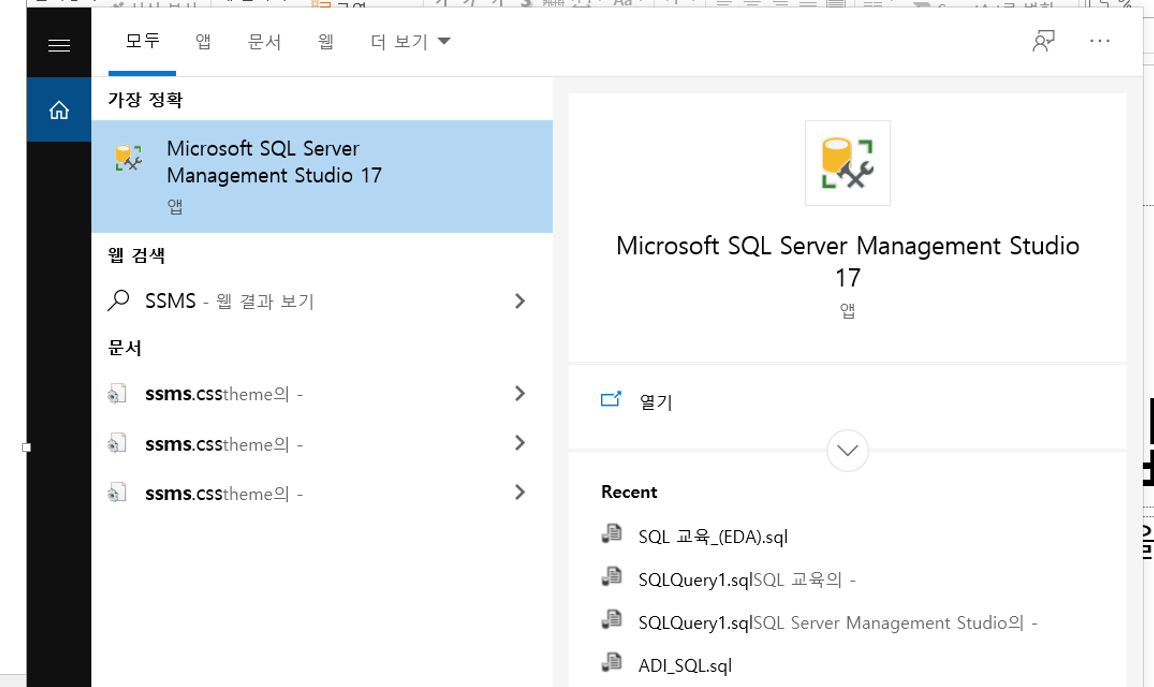Expand the SSMS web results arrow
Screen dimensions: 1154x687
coord(520,300)
